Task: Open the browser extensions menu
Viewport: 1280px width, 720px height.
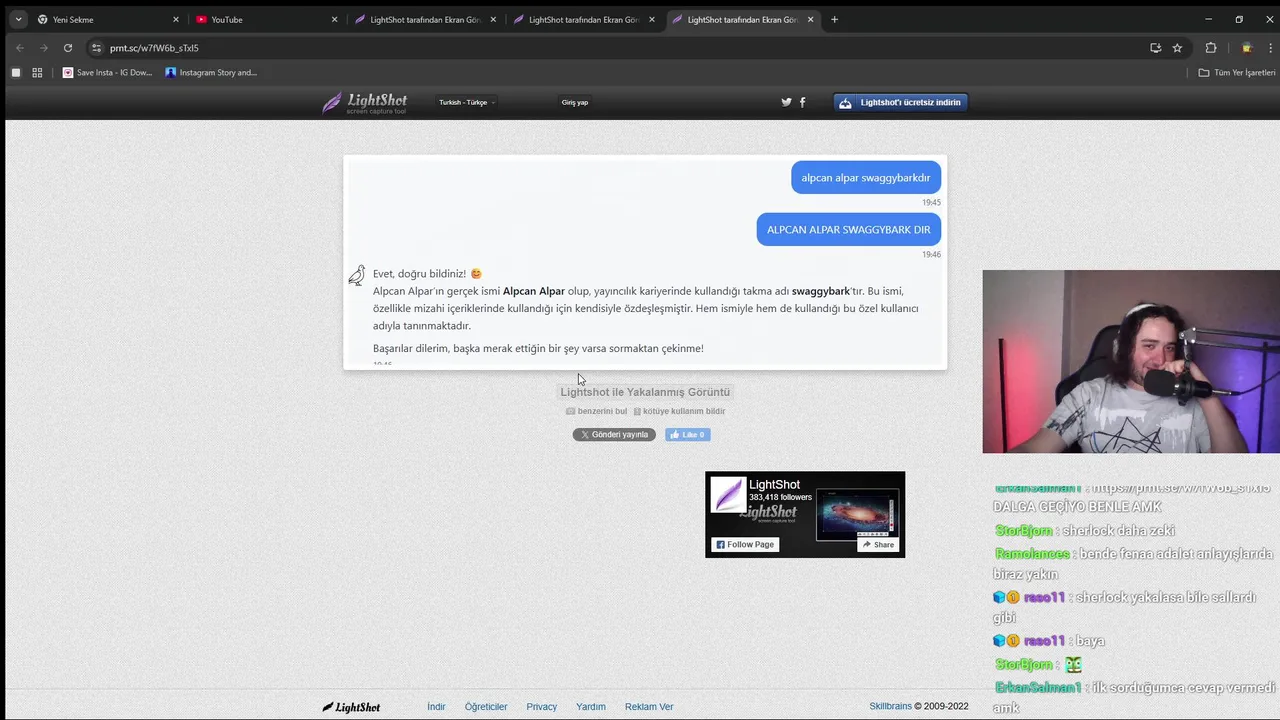Action: [x=1211, y=47]
